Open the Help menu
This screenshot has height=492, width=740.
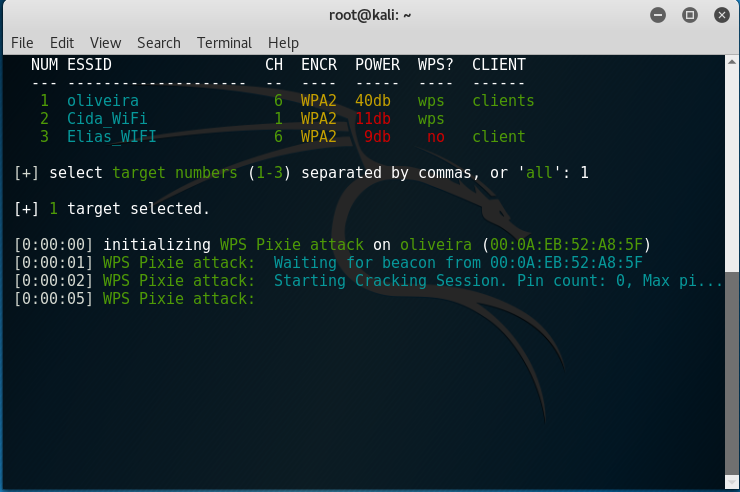tap(283, 43)
